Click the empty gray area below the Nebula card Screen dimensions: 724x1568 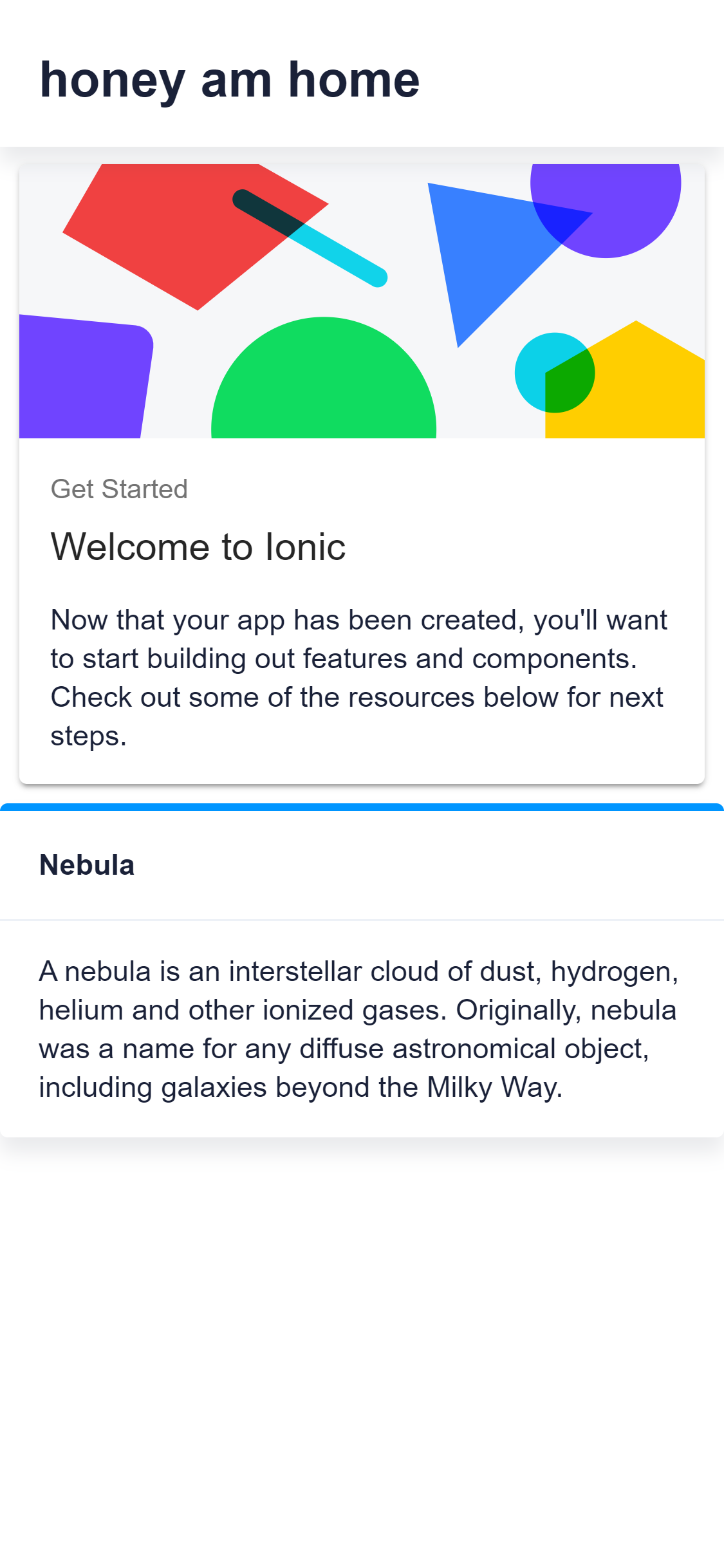(362, 1352)
